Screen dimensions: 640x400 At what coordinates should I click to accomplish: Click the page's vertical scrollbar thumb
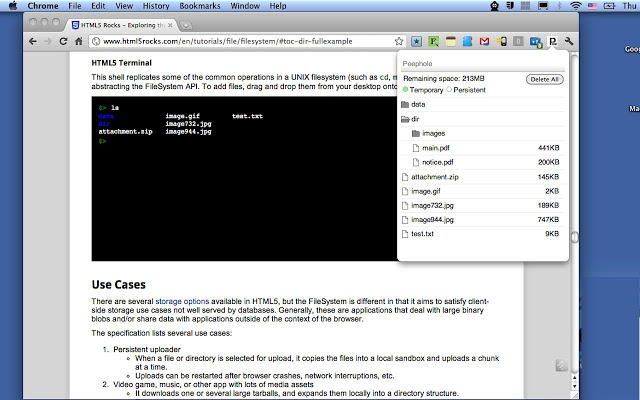click(574, 237)
